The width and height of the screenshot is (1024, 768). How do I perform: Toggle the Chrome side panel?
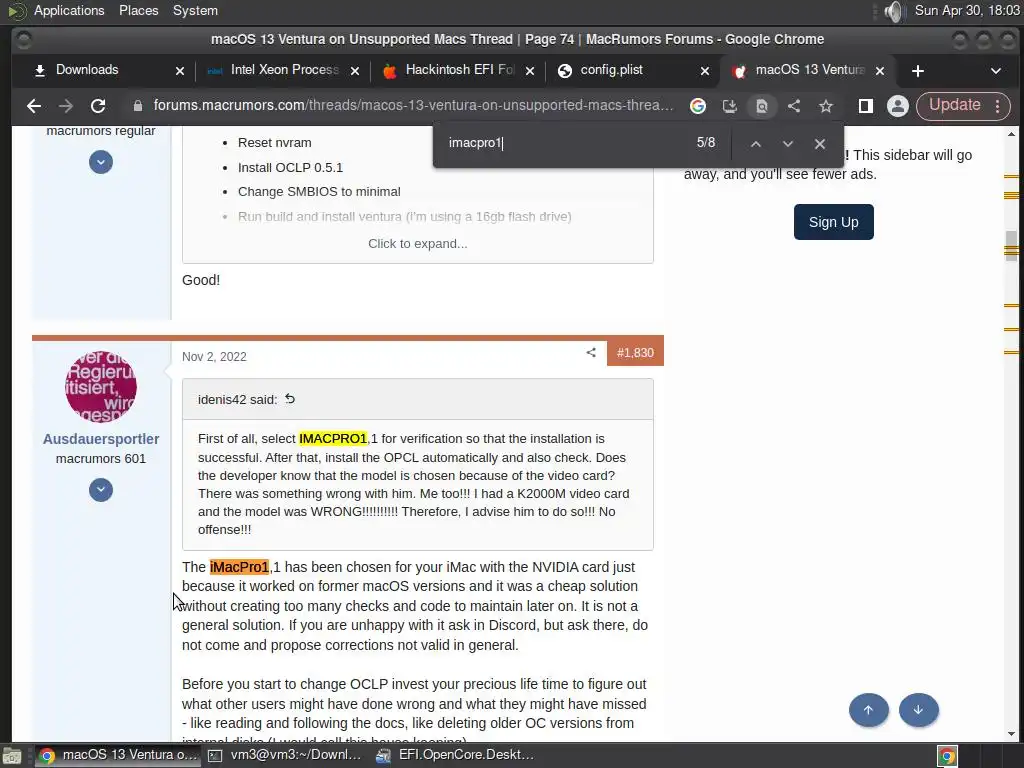866,106
